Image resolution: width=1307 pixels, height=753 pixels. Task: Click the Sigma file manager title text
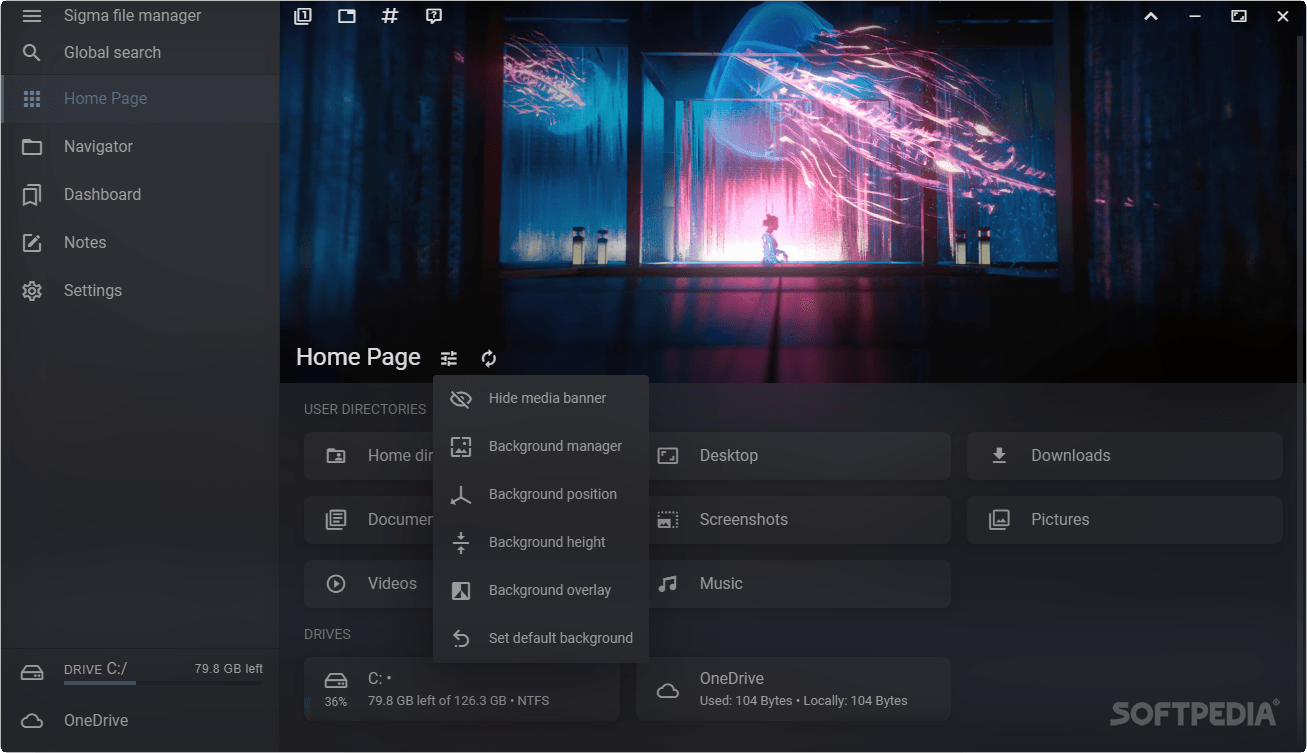coord(132,16)
